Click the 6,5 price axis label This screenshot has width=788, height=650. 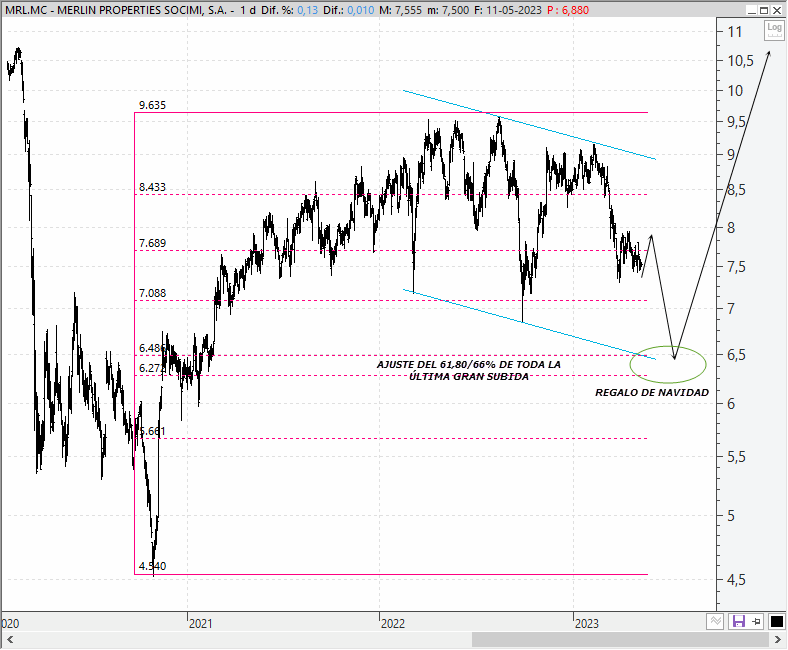(x=737, y=355)
